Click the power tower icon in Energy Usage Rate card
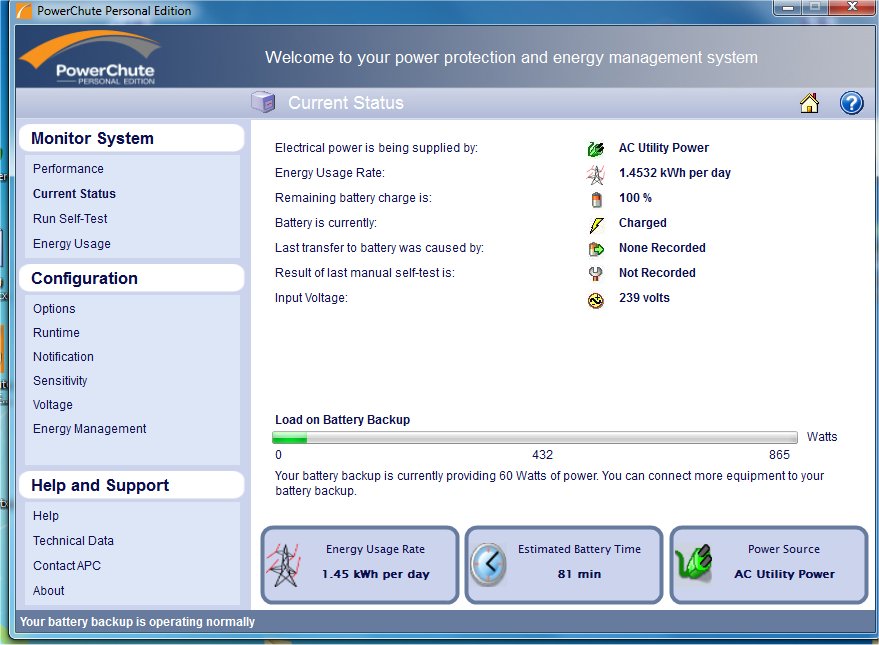879x645 pixels. 284,565
